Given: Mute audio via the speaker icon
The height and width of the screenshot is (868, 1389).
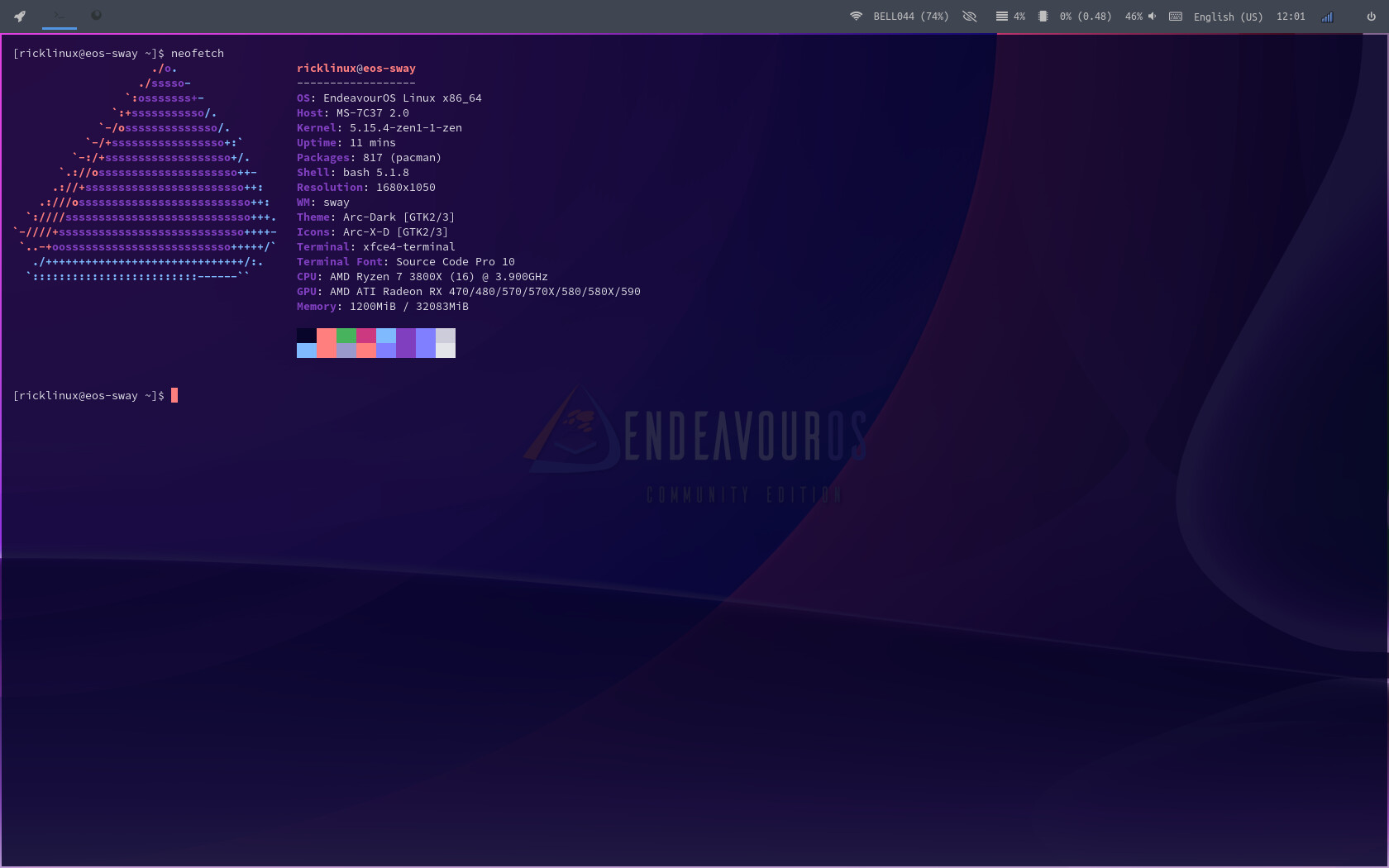Looking at the screenshot, I should pyautogui.click(x=1152, y=16).
